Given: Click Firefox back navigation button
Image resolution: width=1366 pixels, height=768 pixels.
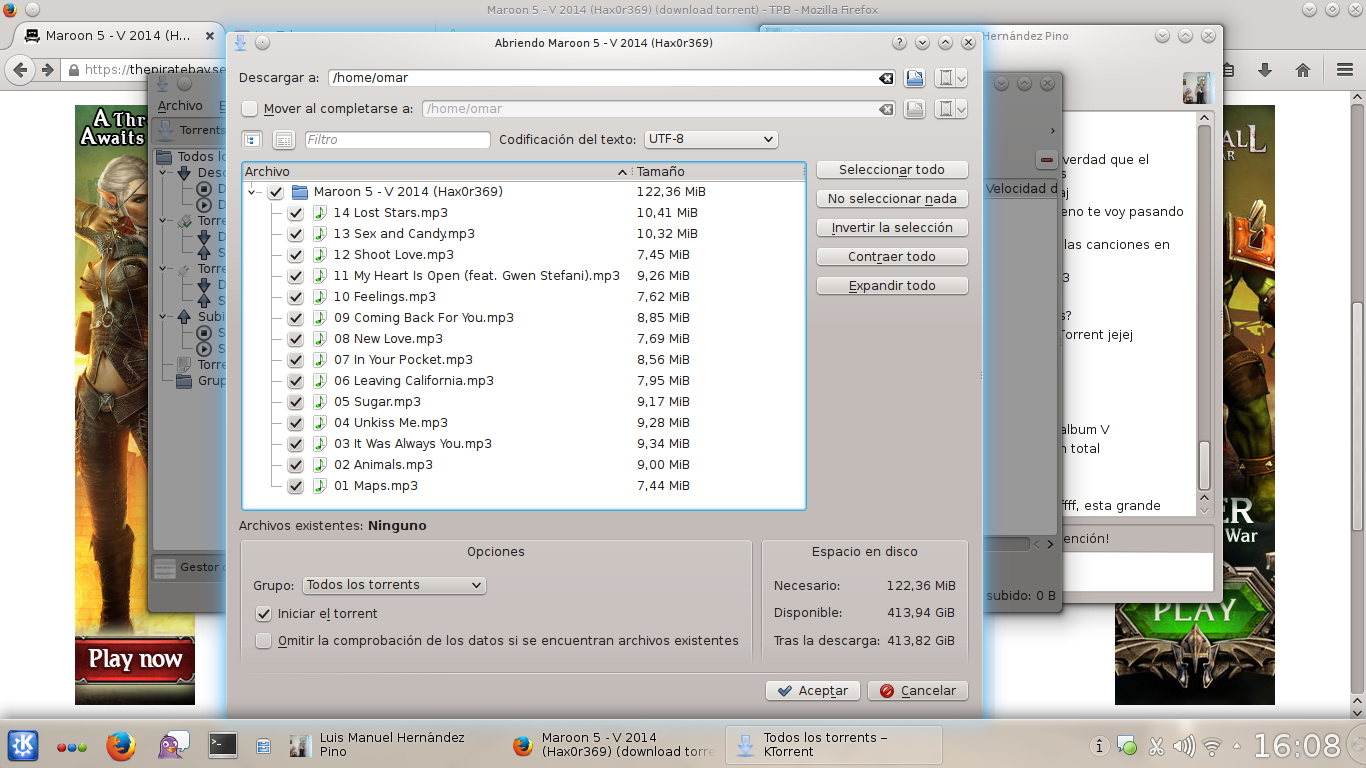Looking at the screenshot, I should (x=20, y=70).
